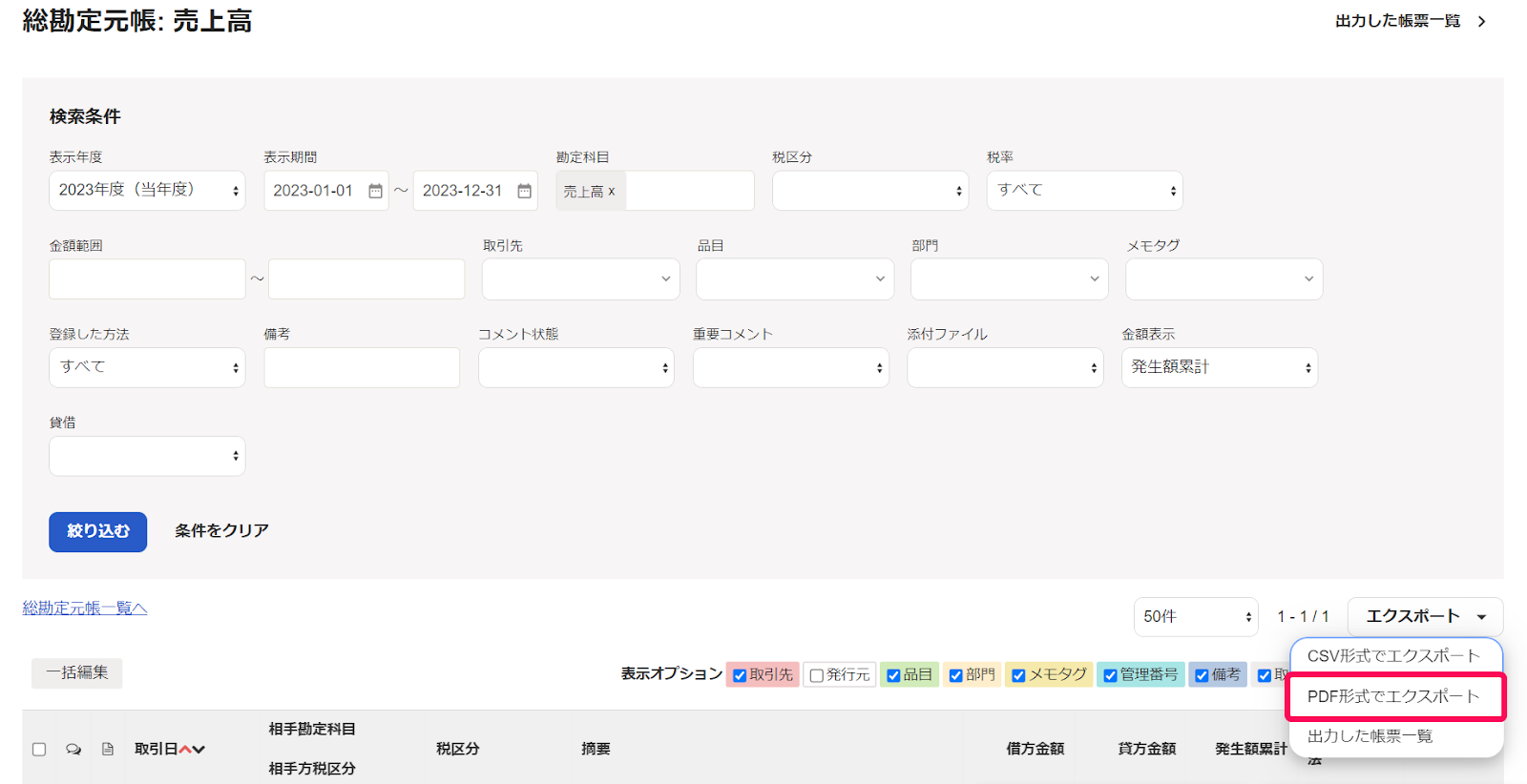Open the 税率 dropdown
The width and height of the screenshot is (1527, 784).
(1084, 191)
